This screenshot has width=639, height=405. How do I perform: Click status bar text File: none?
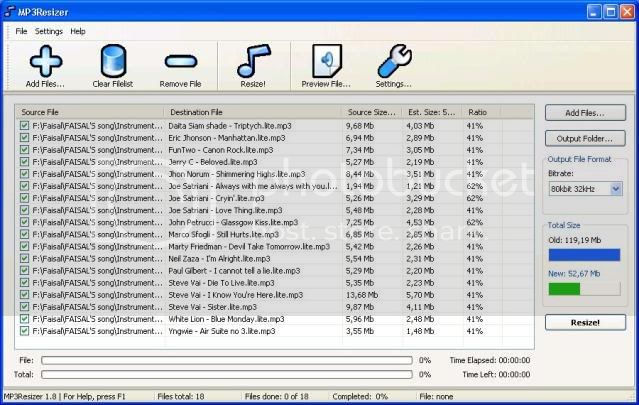tap(436, 396)
